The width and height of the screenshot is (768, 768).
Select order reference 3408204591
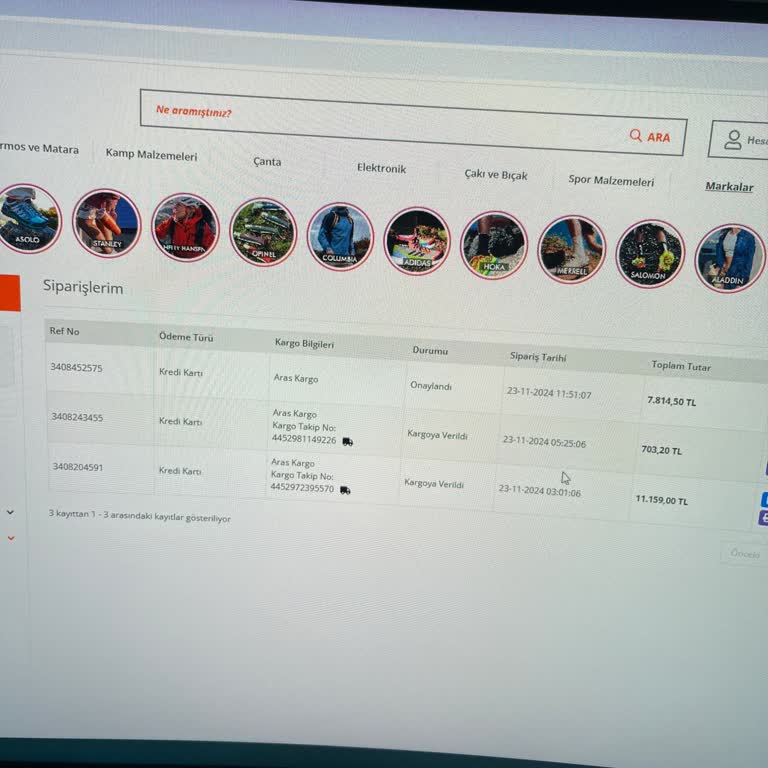[x=78, y=467]
